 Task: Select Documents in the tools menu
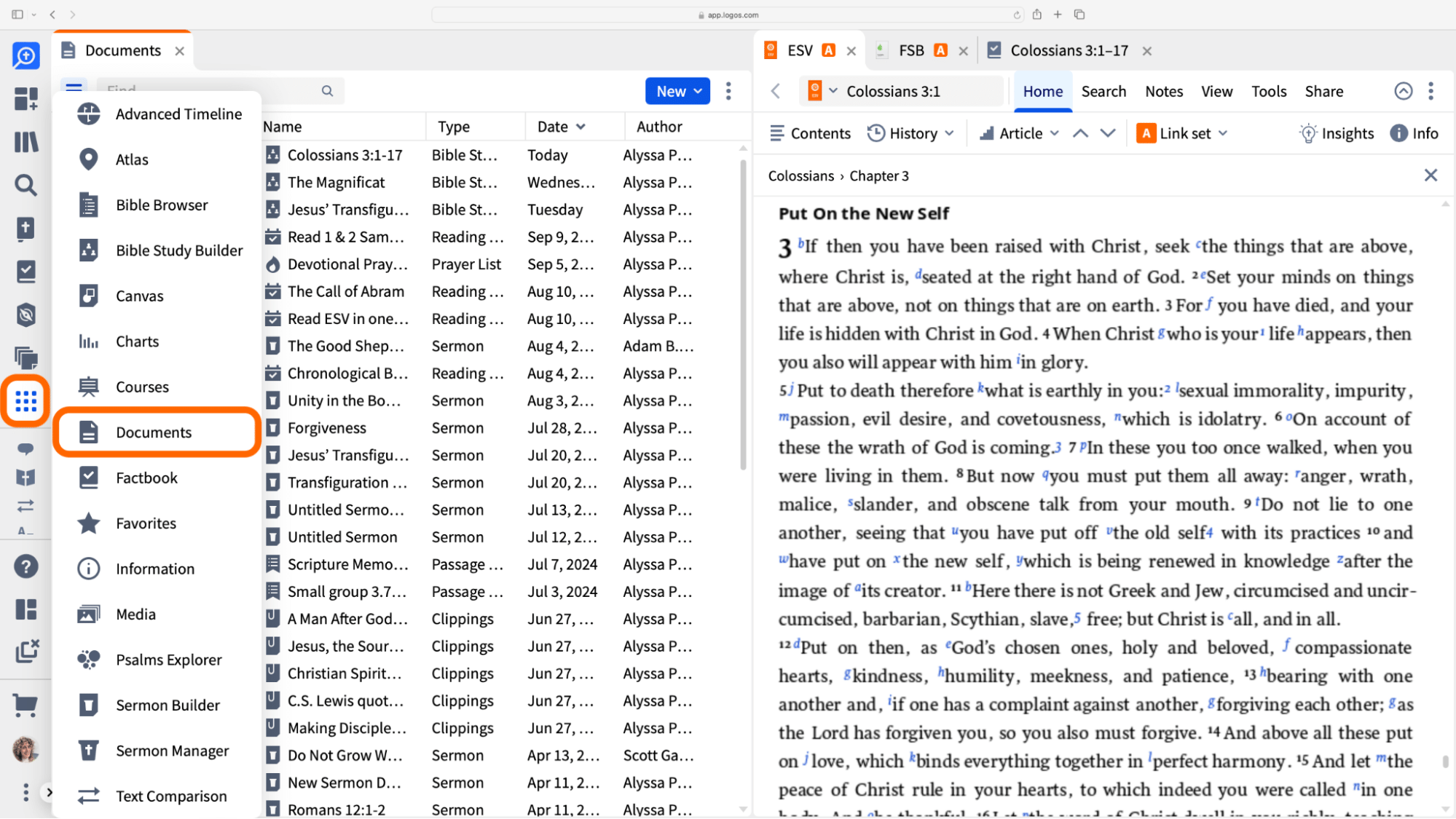pyautogui.click(x=157, y=432)
